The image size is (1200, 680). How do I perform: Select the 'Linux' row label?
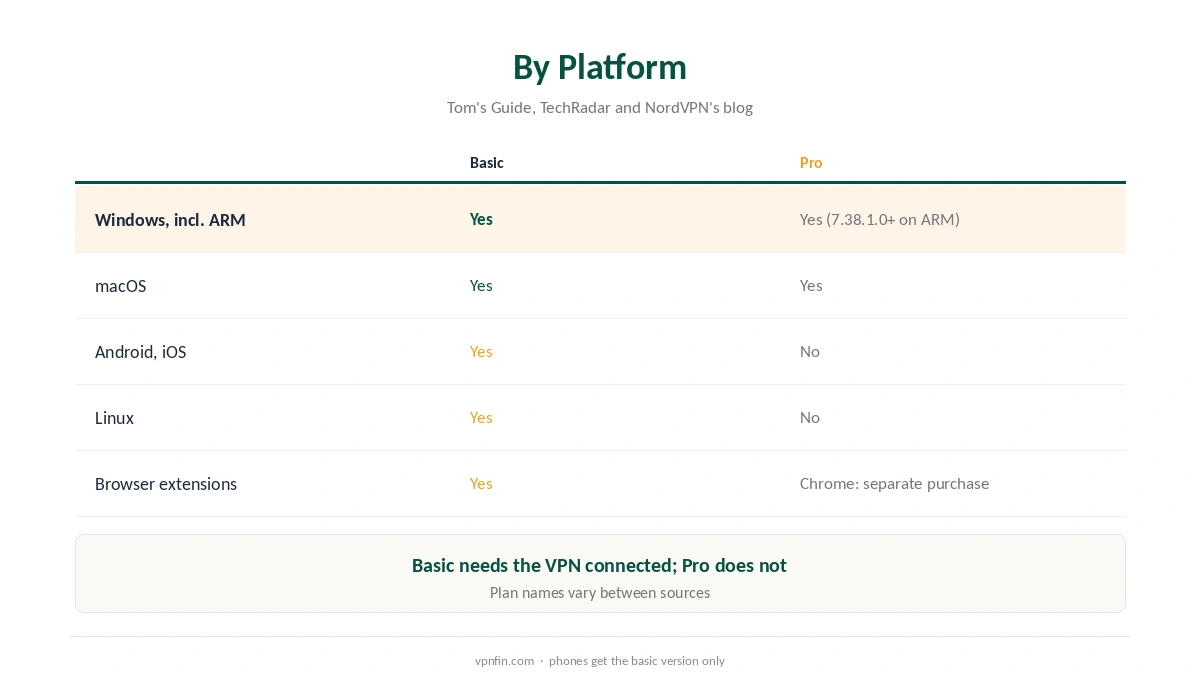coord(114,418)
